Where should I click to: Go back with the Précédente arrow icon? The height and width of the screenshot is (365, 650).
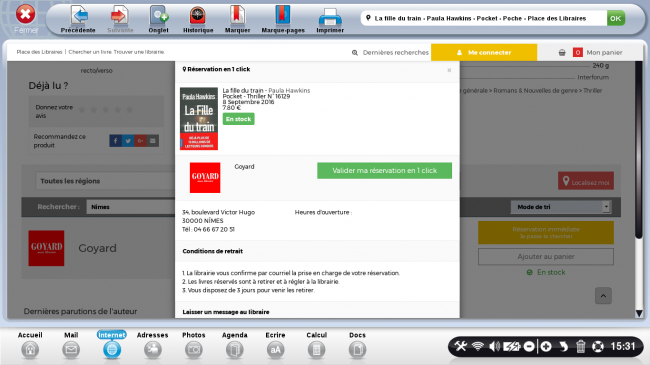tap(79, 16)
